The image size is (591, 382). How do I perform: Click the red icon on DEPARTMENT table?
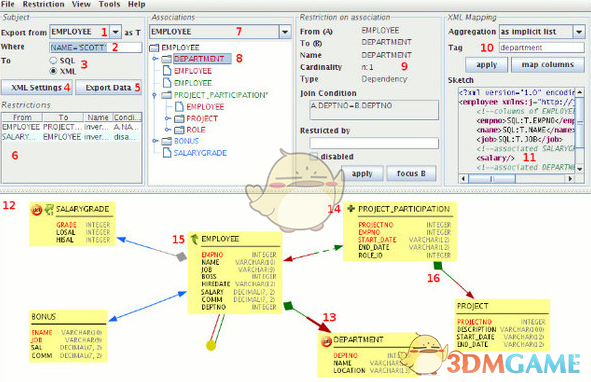[326, 342]
